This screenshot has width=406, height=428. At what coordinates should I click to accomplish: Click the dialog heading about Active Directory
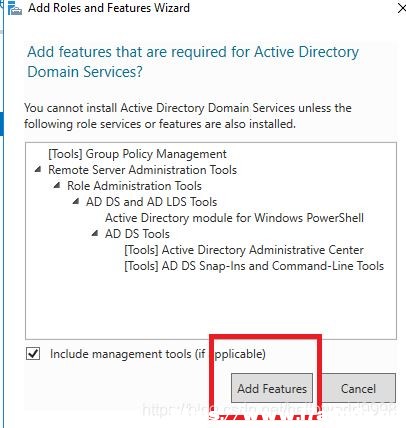pyautogui.click(x=193, y=62)
